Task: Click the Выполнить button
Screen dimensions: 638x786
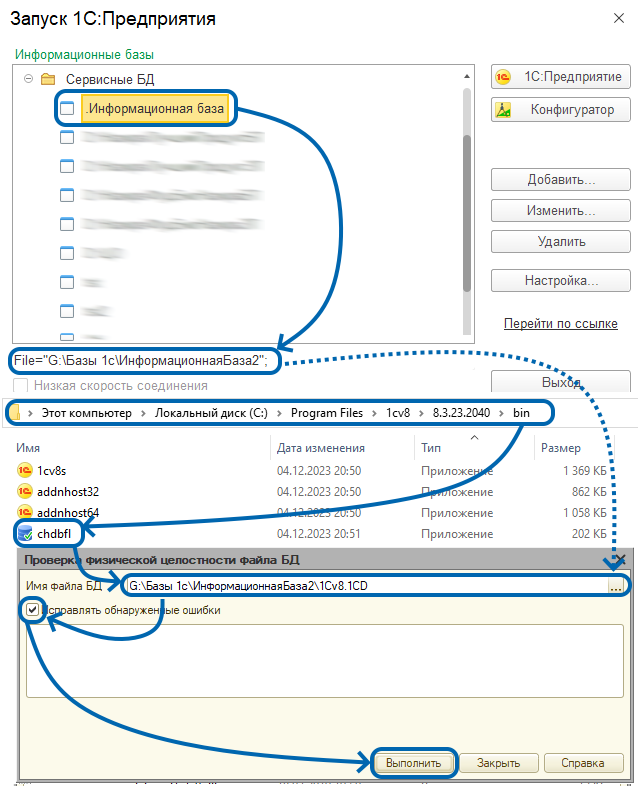Action: coord(413,763)
